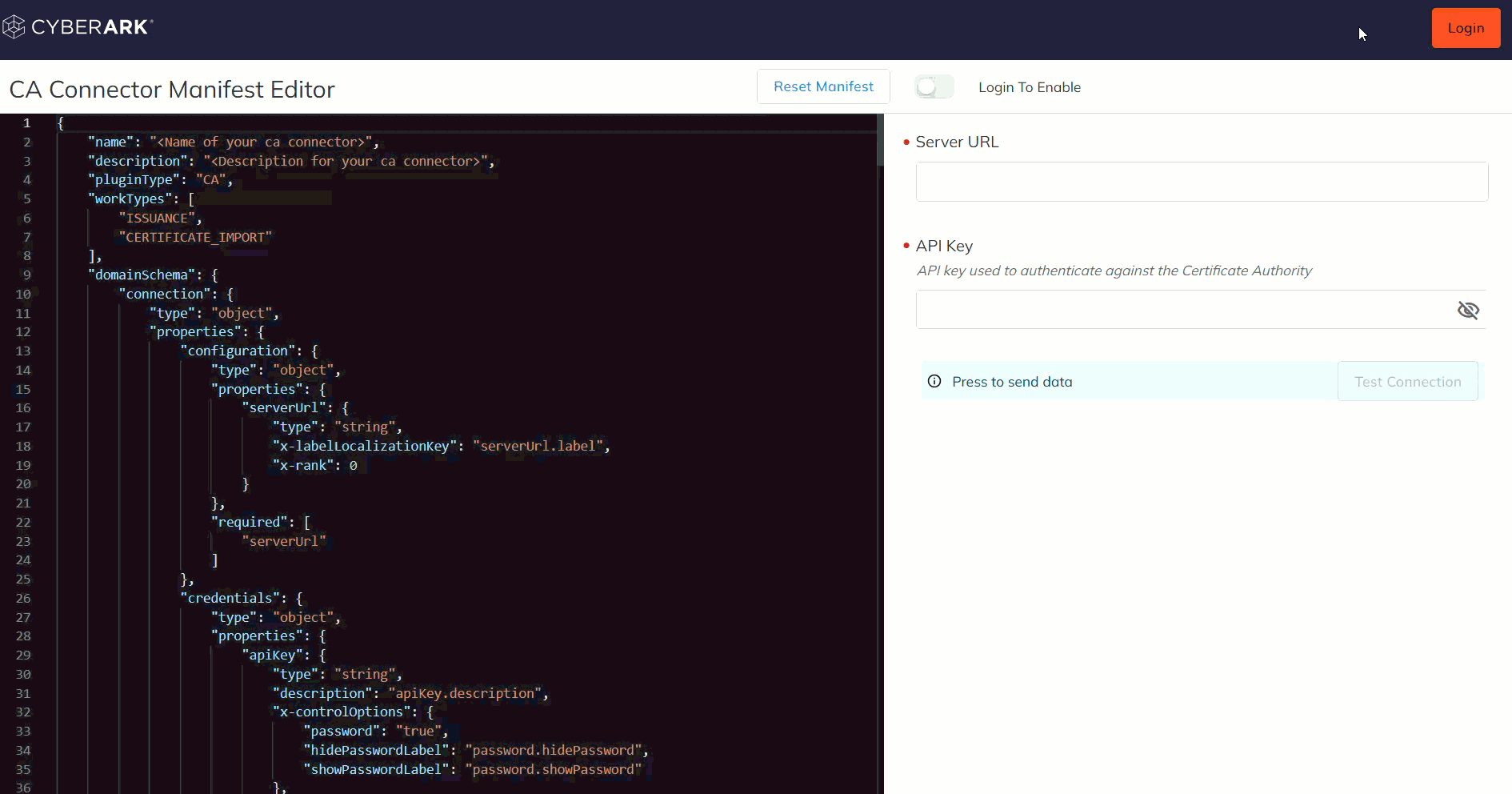Click "CA Connector Manifest Editor" title

coord(172,90)
